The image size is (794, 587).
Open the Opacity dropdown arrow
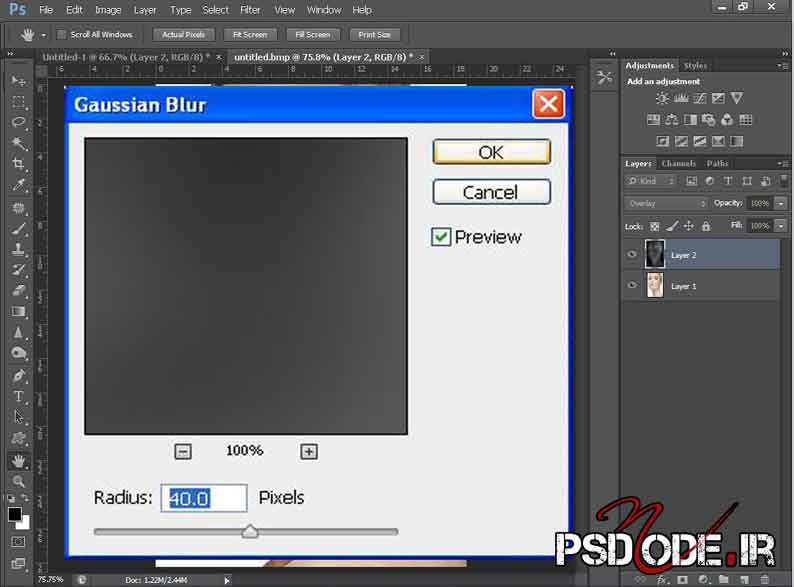[781, 203]
